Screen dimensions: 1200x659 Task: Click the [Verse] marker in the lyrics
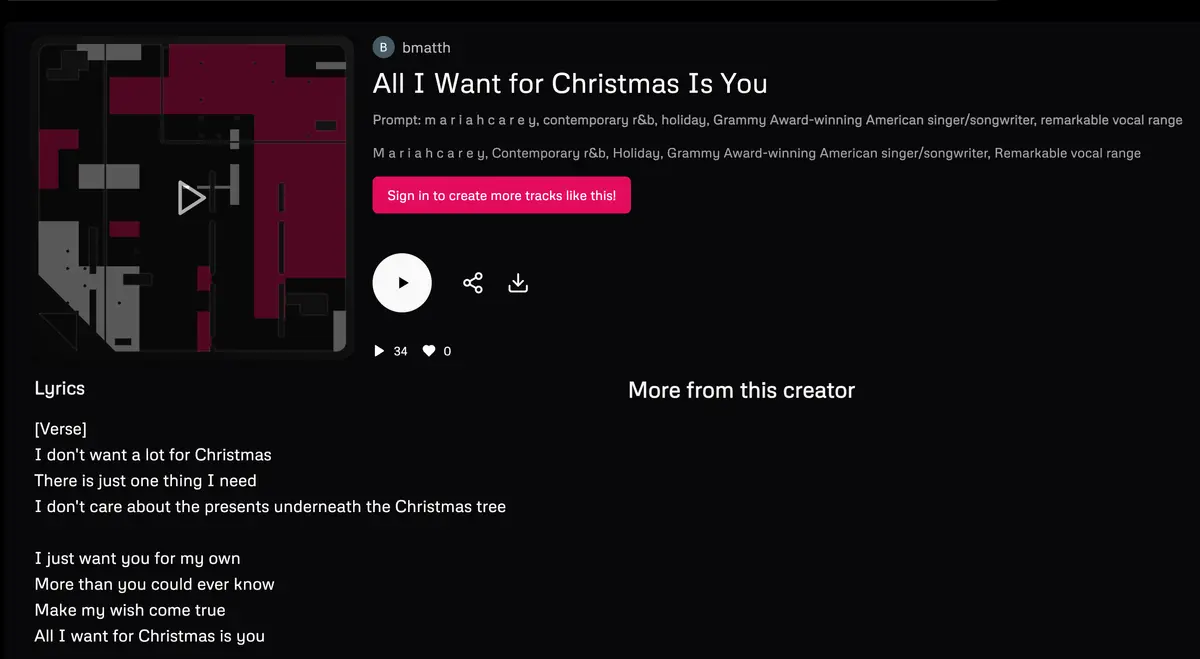[x=61, y=429]
